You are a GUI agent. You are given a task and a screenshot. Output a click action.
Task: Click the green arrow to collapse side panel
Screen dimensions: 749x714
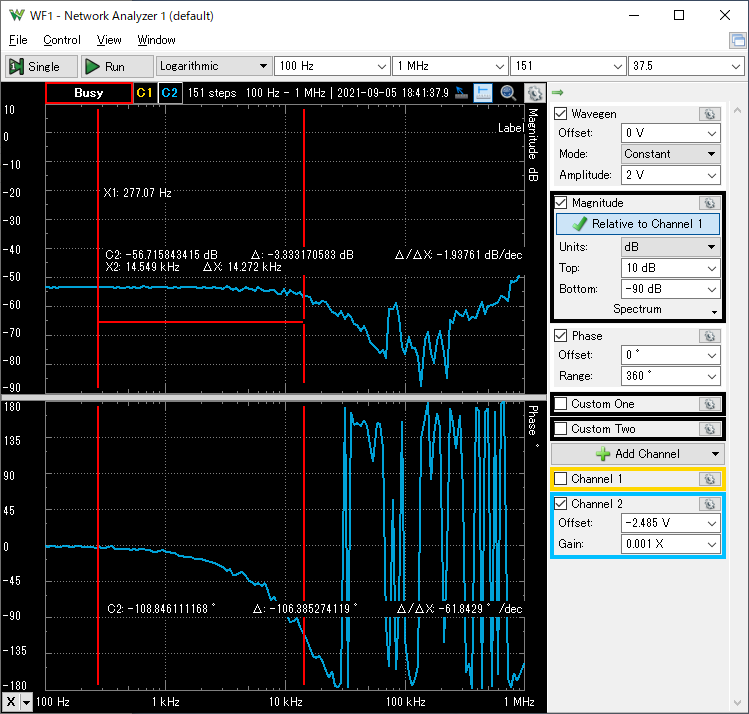point(557,92)
